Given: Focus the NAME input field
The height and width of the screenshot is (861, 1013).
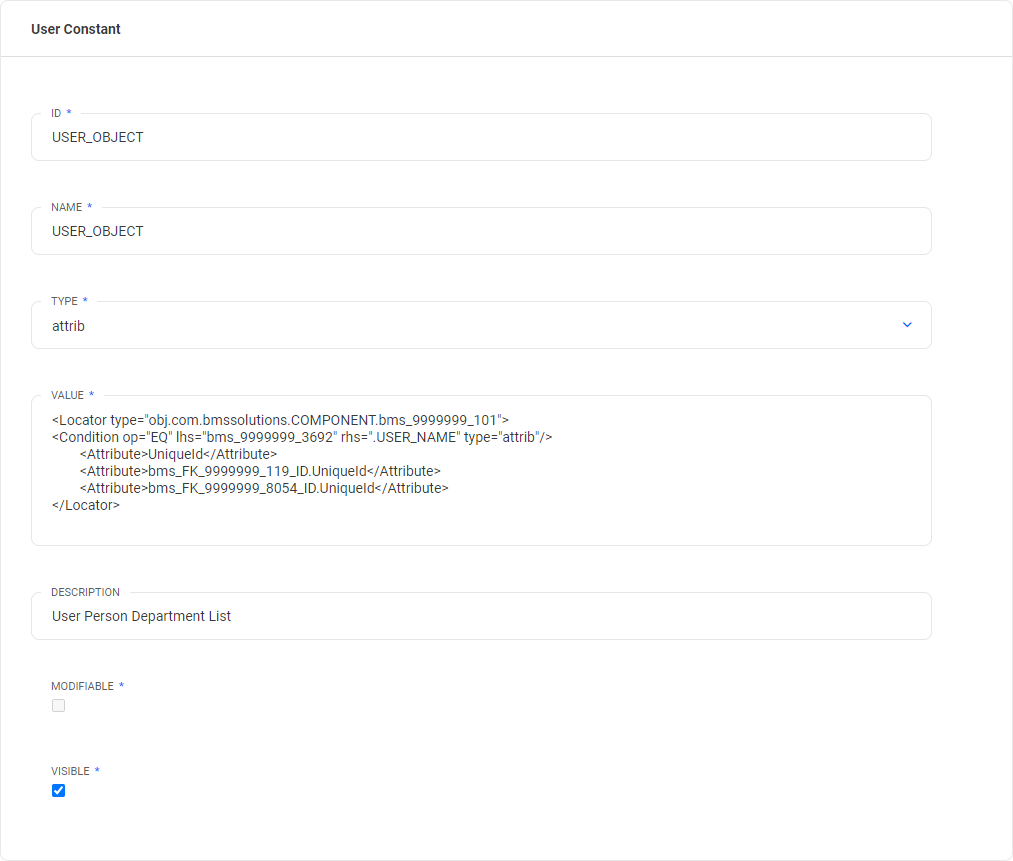Looking at the screenshot, I should (x=480, y=232).
